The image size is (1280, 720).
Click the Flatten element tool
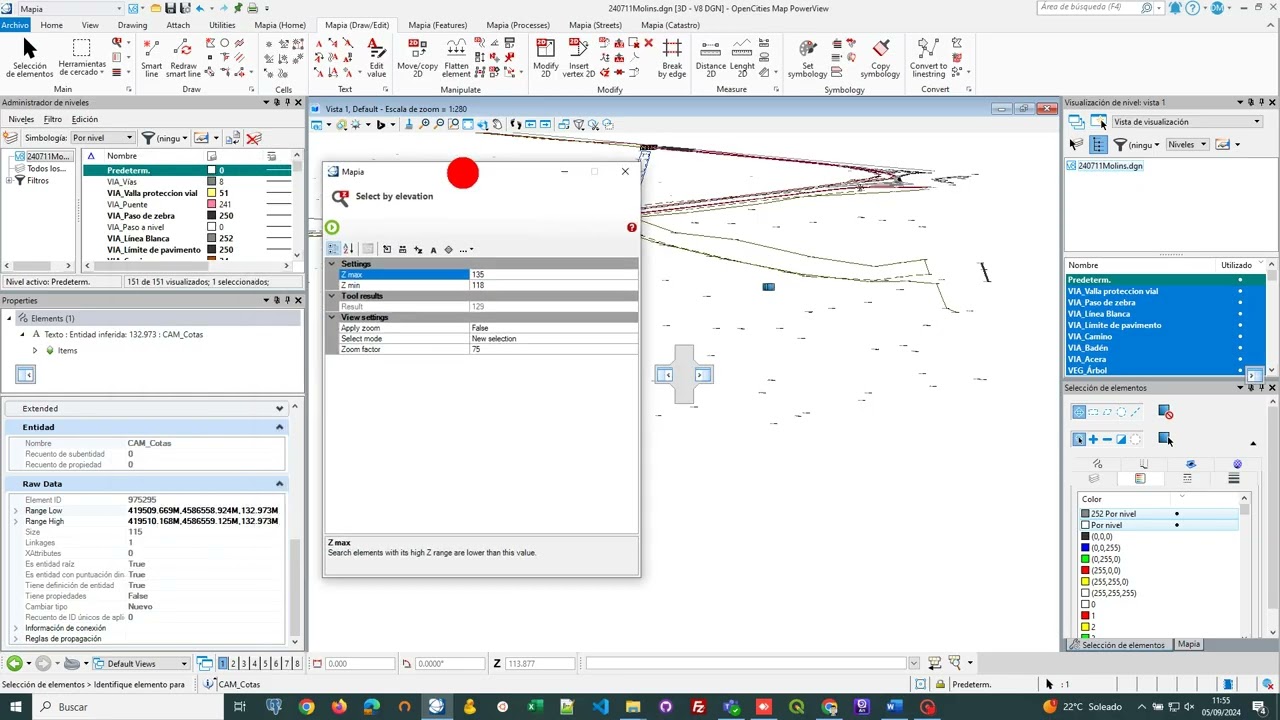pyautogui.click(x=456, y=58)
